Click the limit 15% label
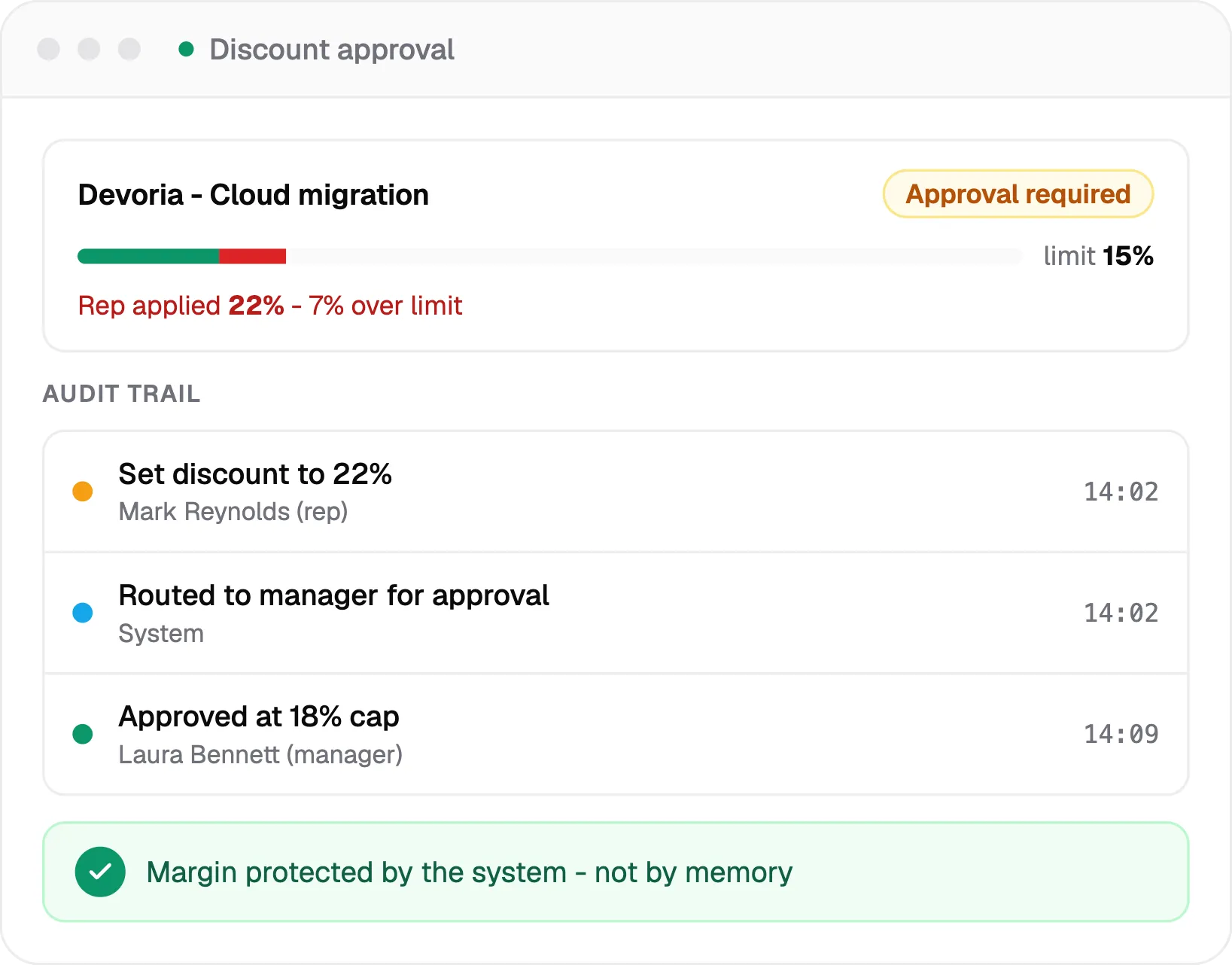 (1098, 256)
